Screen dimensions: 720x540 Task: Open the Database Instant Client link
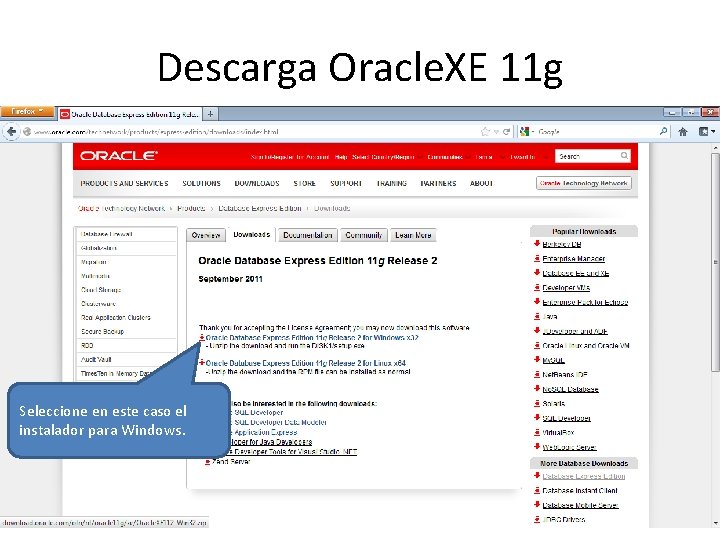tap(580, 490)
